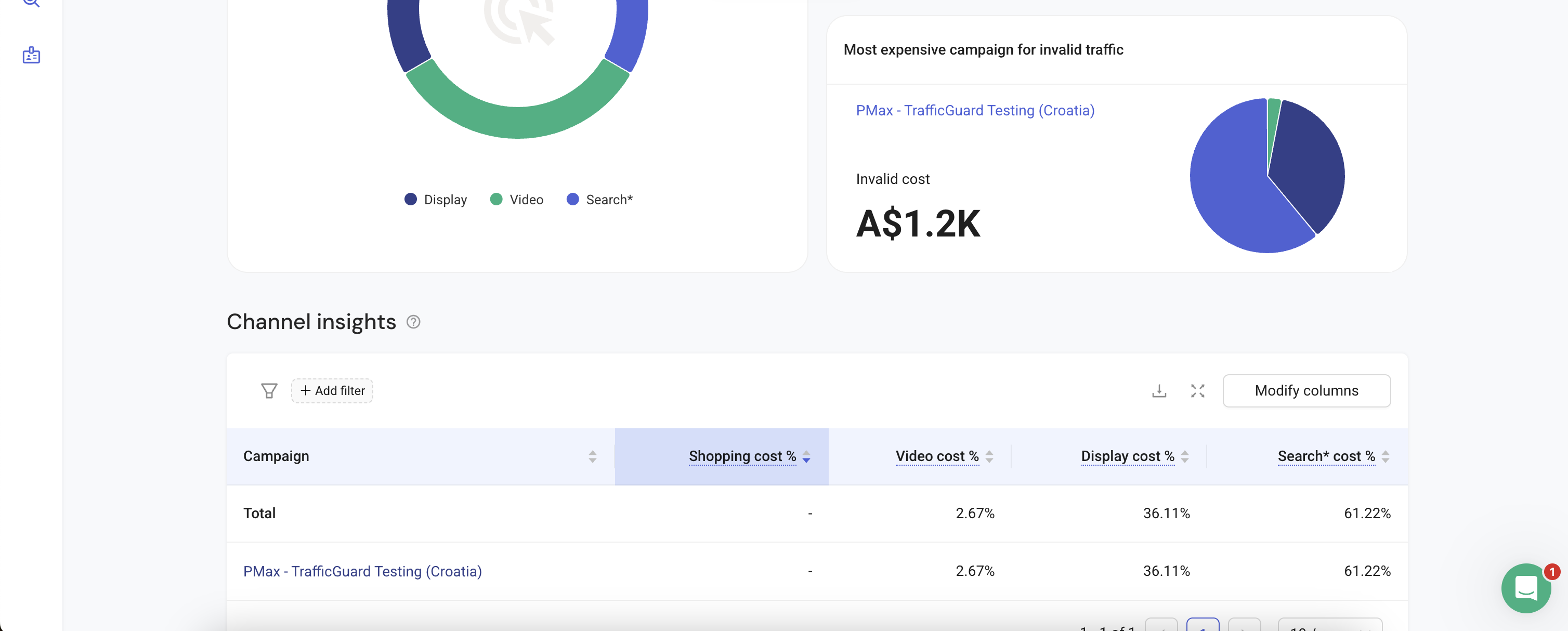Select page 1 in pagination
Image resolution: width=1568 pixels, height=631 pixels.
tap(1202, 625)
